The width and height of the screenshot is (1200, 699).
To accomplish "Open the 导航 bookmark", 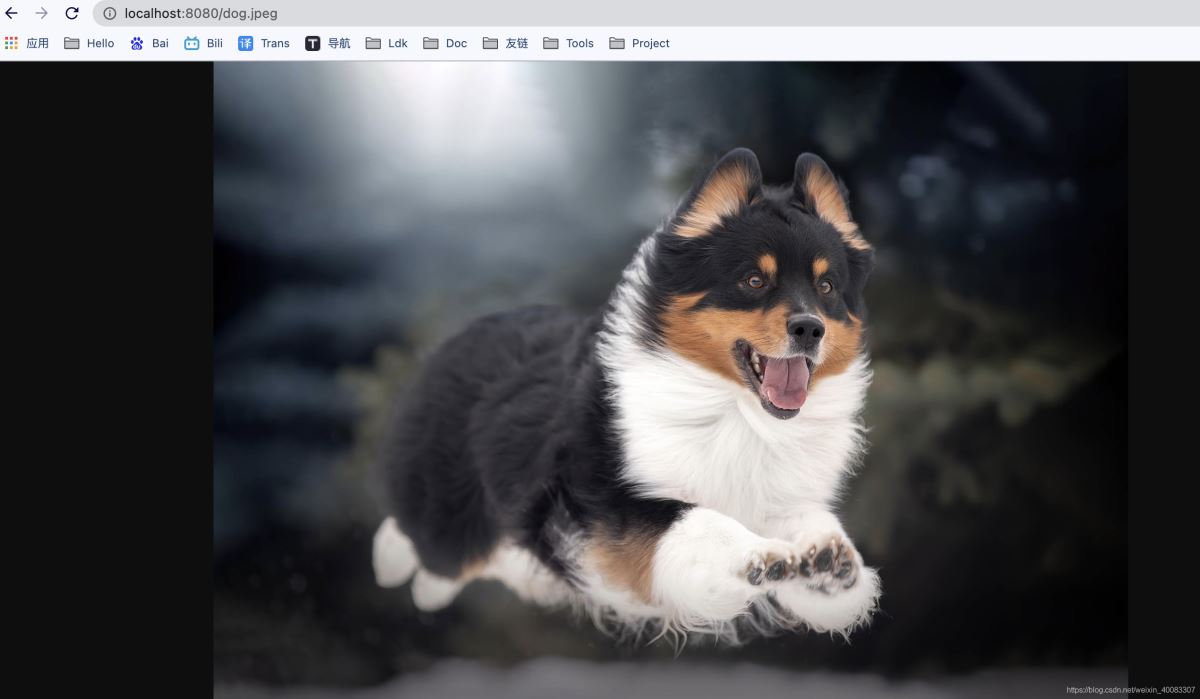I will [328, 43].
